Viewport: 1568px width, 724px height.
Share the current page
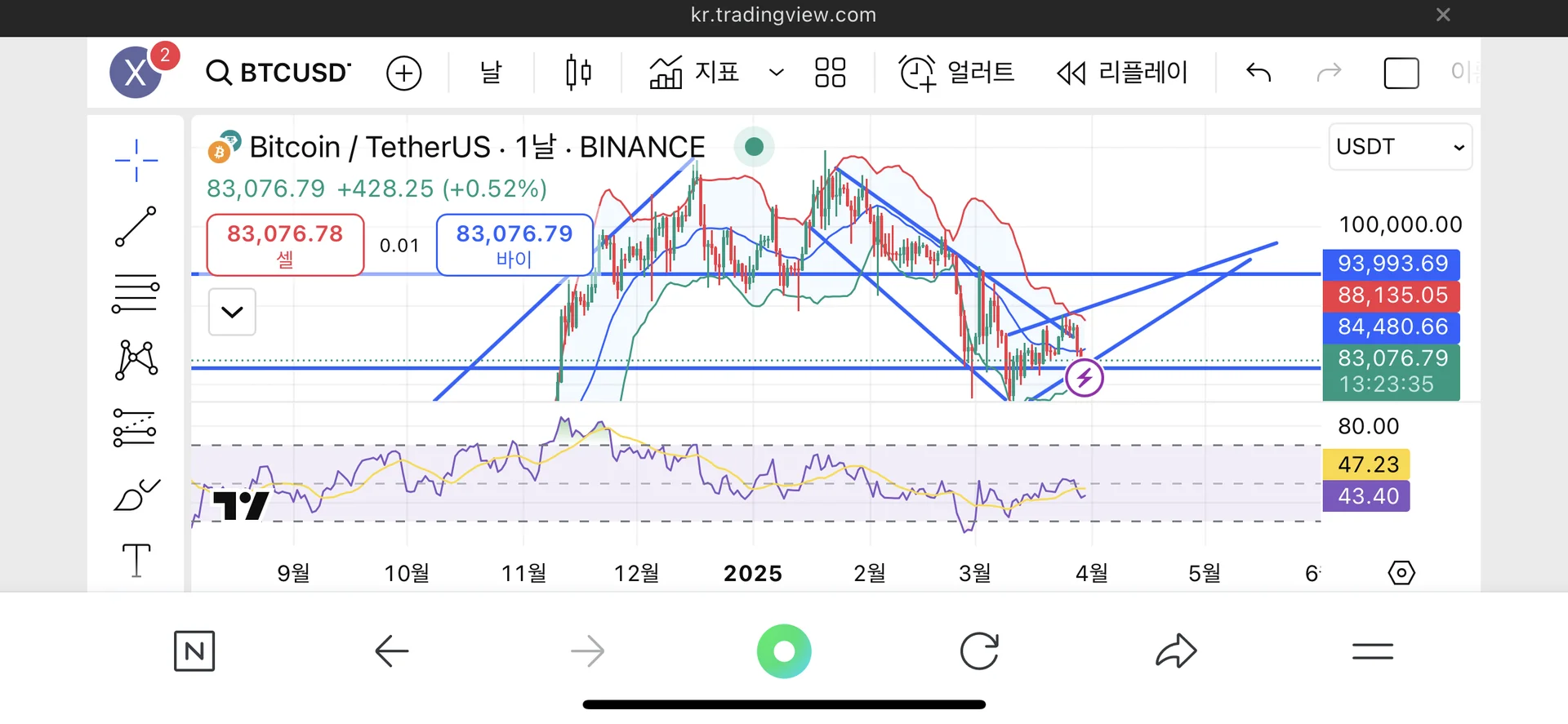click(1176, 651)
